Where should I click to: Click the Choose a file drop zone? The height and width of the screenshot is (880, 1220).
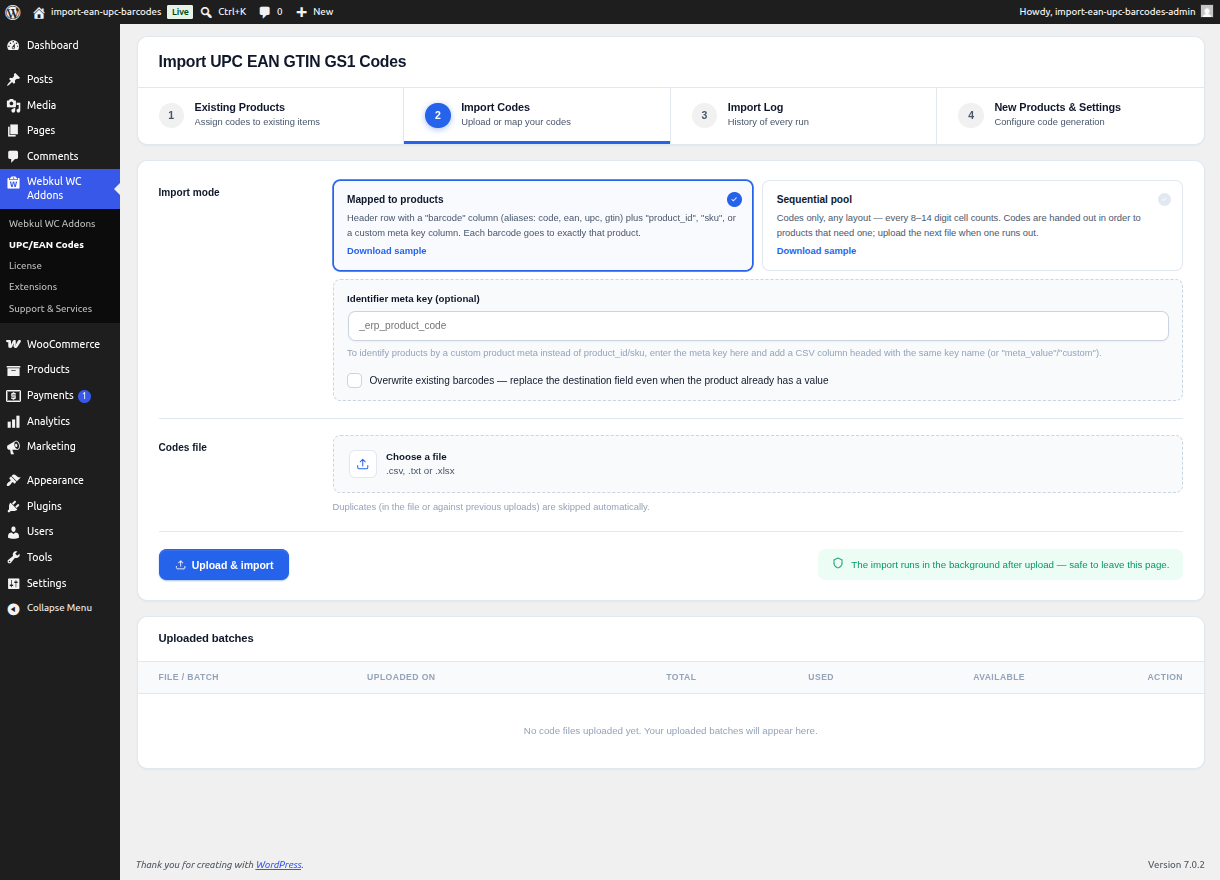(x=758, y=464)
